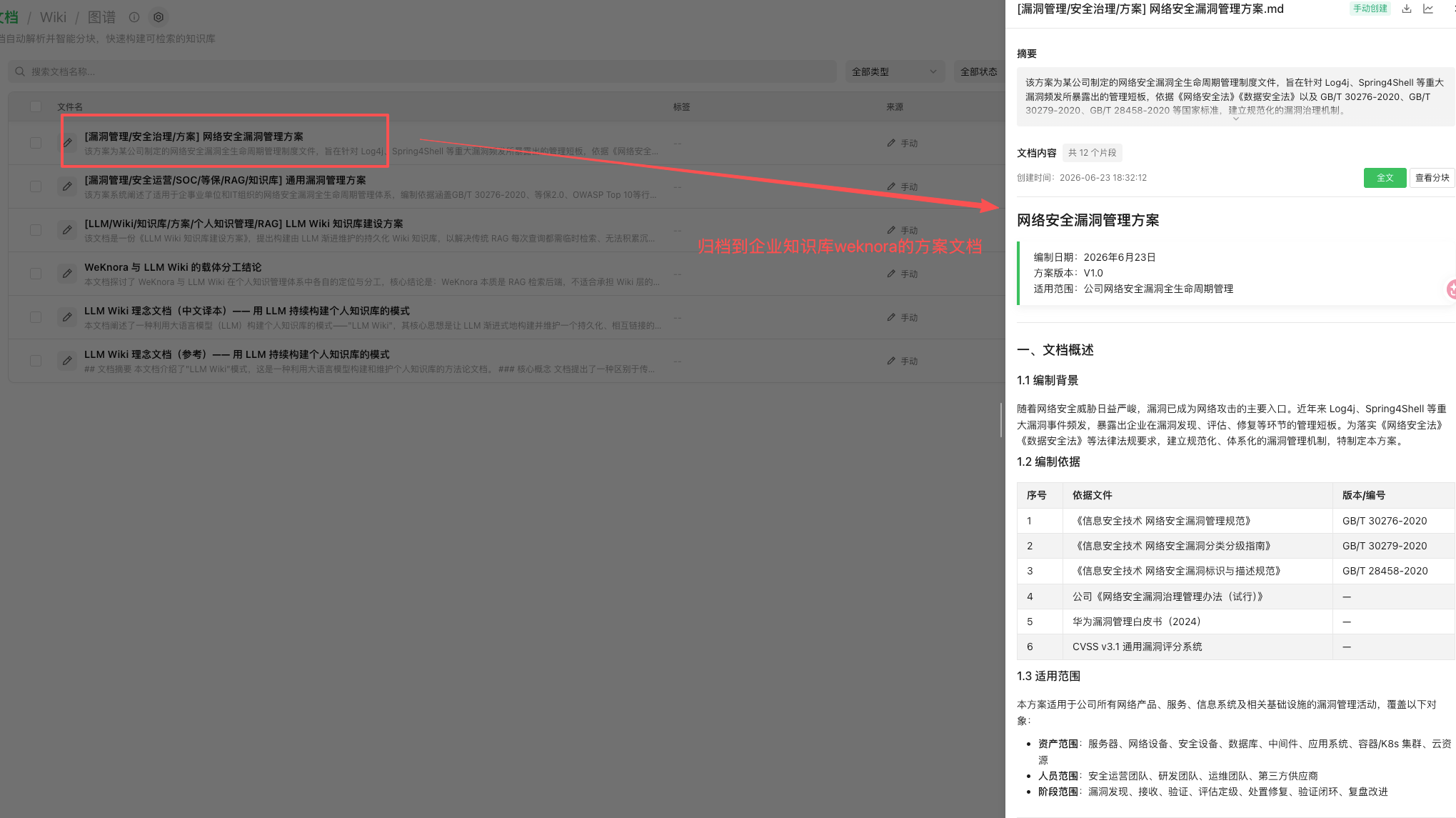Screen dimensions: 1456x818
Task: Click the green 全文 button
Action: pyautogui.click(x=1385, y=178)
